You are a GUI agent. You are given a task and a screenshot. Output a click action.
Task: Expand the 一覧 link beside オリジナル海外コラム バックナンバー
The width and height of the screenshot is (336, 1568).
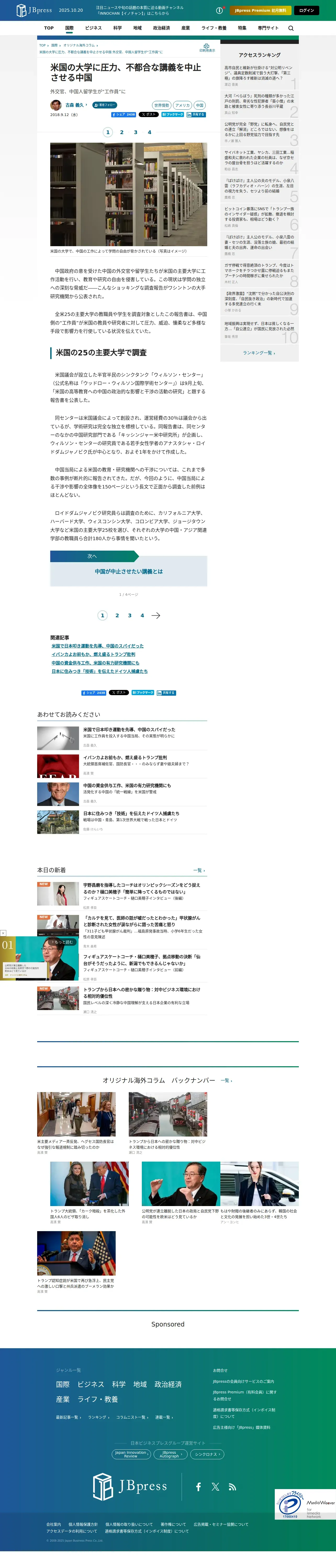pos(226,1080)
